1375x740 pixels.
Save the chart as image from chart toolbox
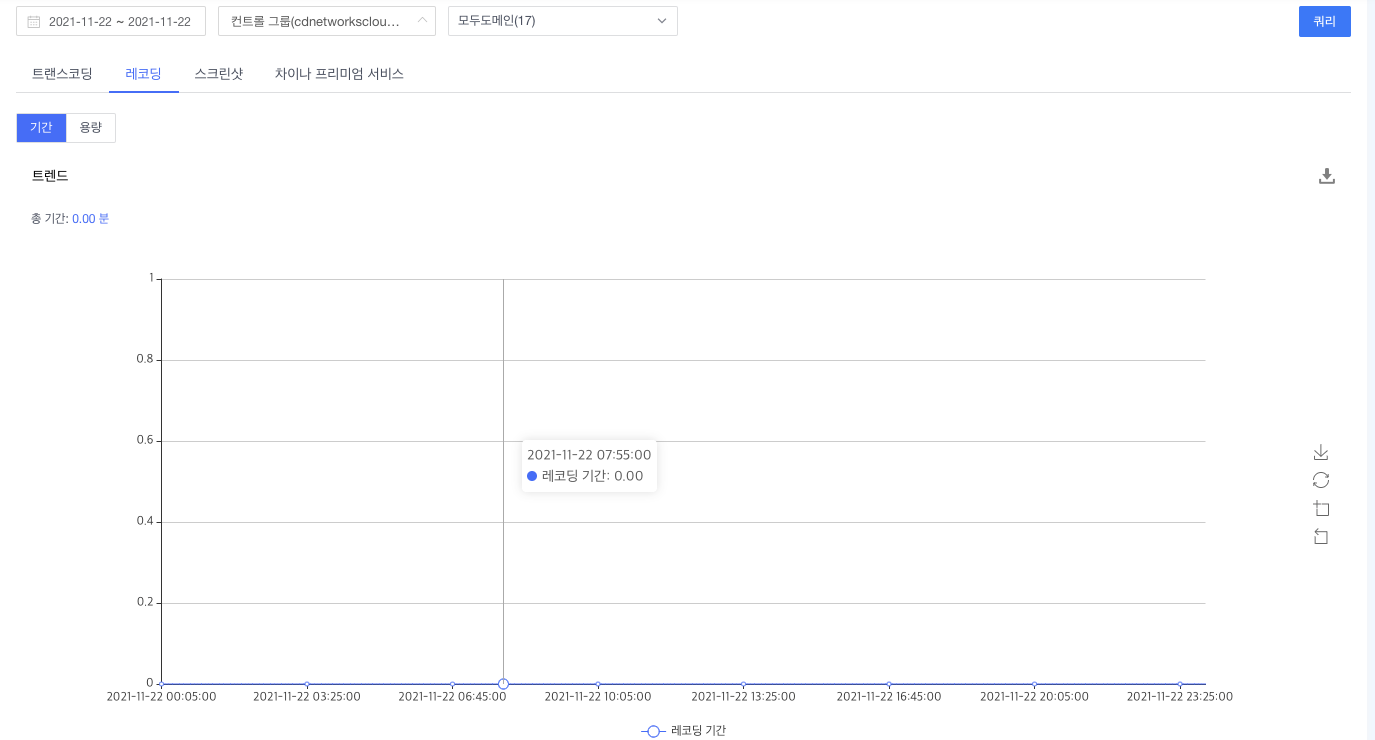[1320, 452]
